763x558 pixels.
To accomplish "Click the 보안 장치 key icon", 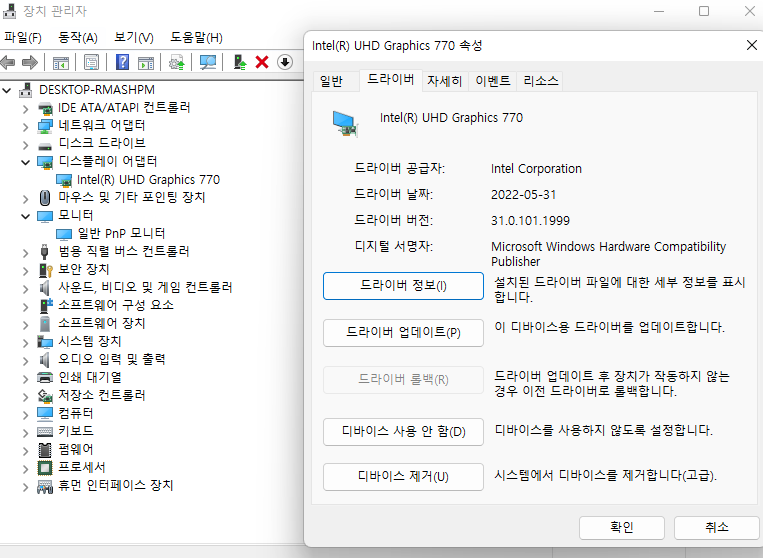I will click(45, 270).
